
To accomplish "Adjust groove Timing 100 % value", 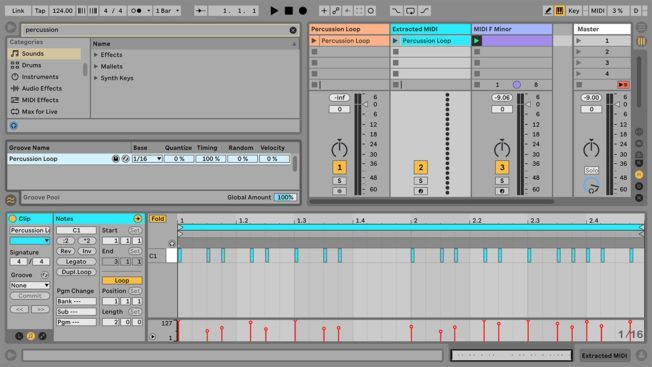I will [210, 159].
